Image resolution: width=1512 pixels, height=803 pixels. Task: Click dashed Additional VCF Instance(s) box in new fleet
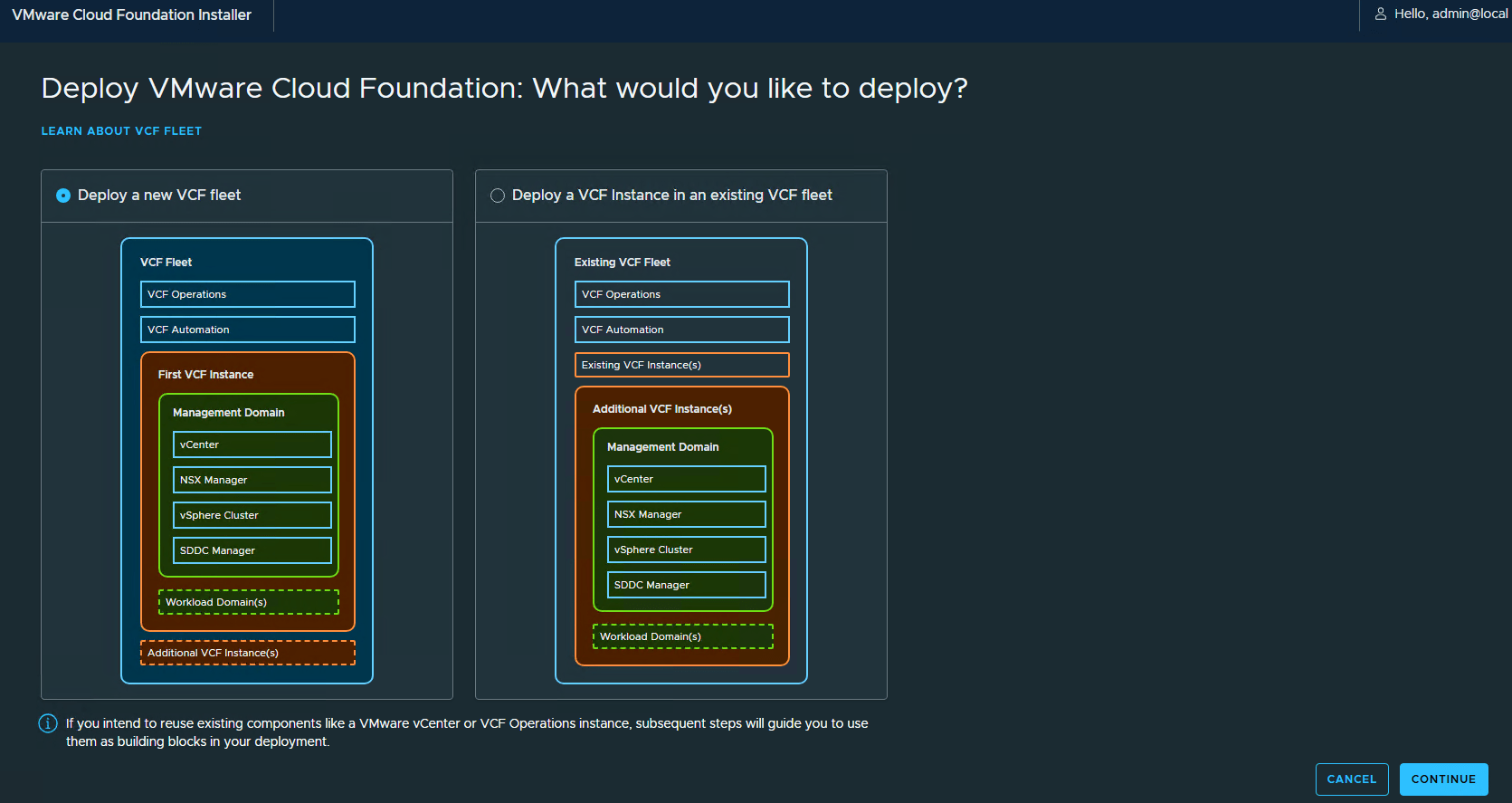click(248, 653)
